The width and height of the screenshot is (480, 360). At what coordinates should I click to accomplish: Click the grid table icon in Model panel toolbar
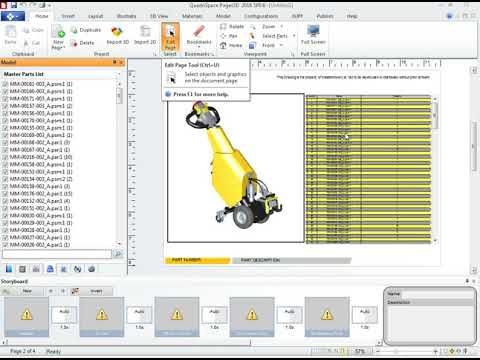coord(22,269)
